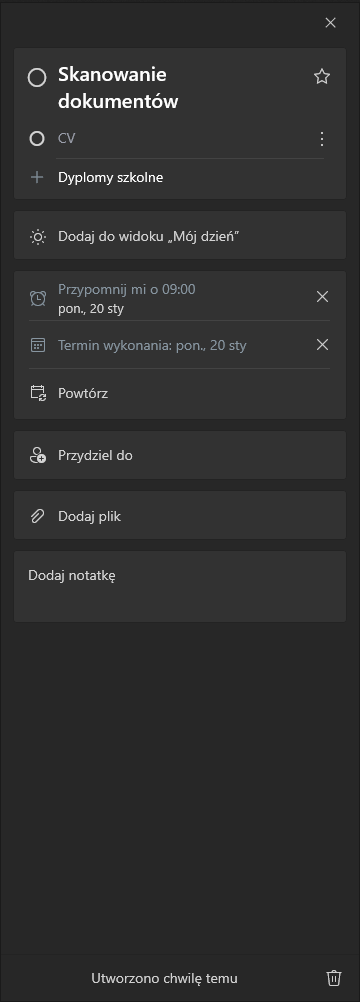Click the calendar due date icon
360x1002 pixels.
(38, 345)
